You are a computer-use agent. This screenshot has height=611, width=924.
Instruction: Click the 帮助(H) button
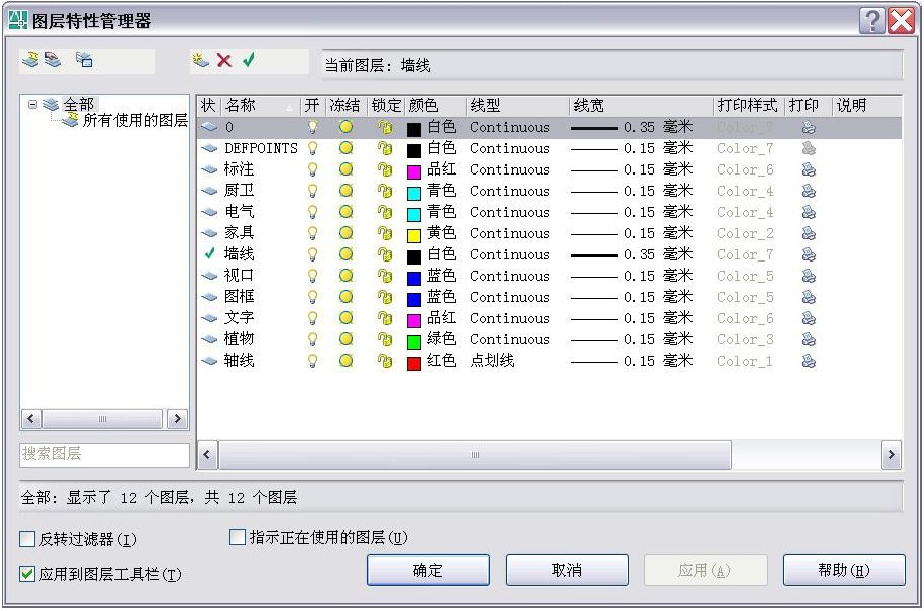coord(844,570)
